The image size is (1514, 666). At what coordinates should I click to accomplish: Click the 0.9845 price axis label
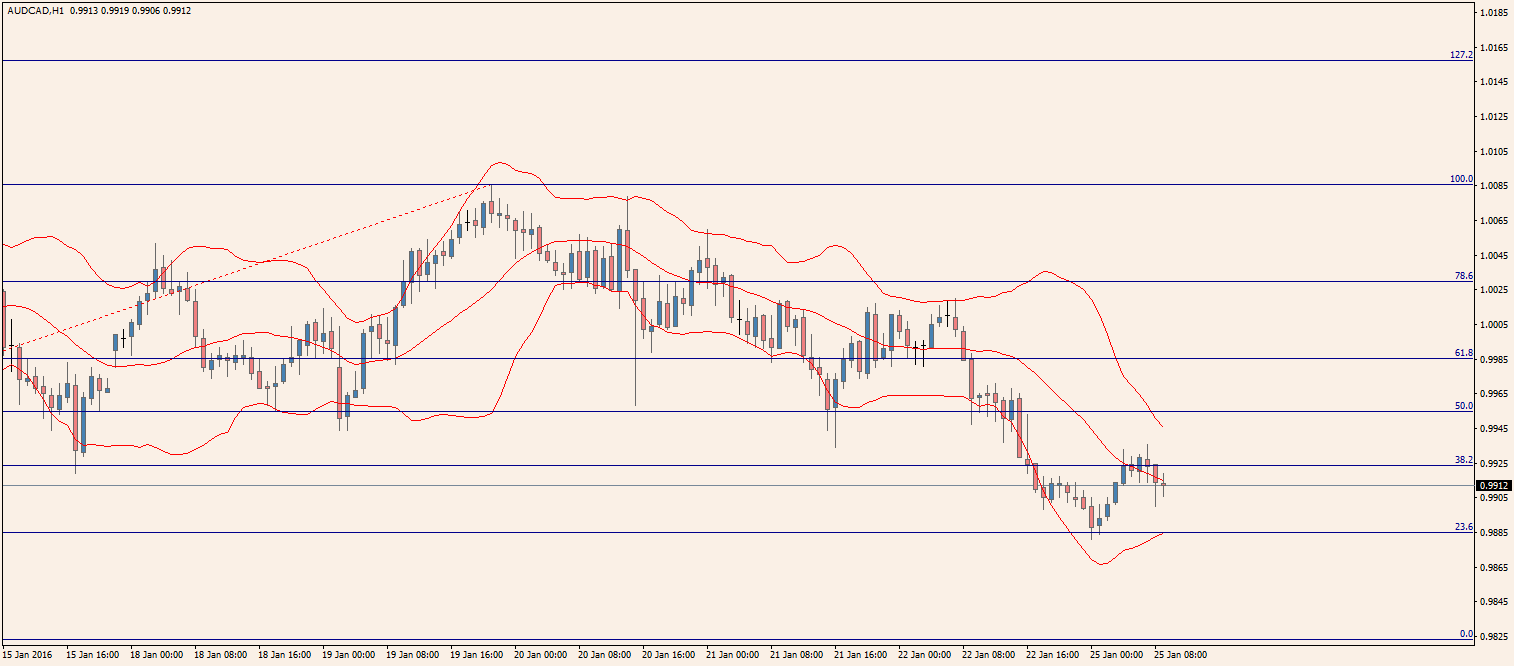(x=1494, y=602)
